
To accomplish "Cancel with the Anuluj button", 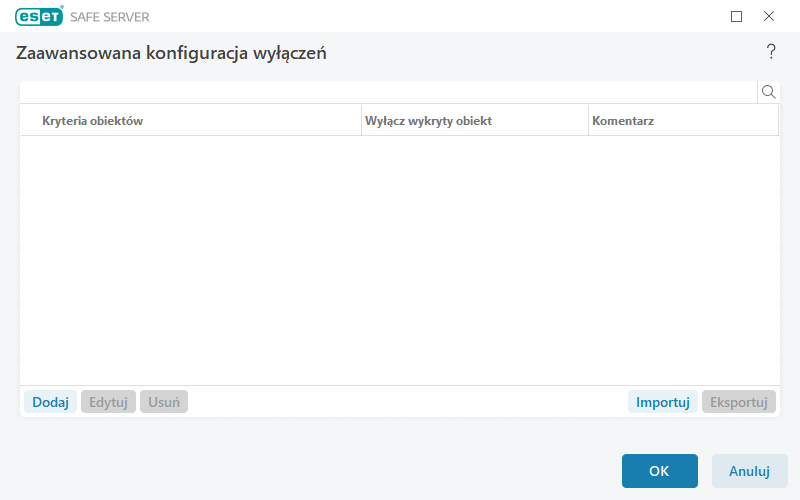I will (749, 471).
